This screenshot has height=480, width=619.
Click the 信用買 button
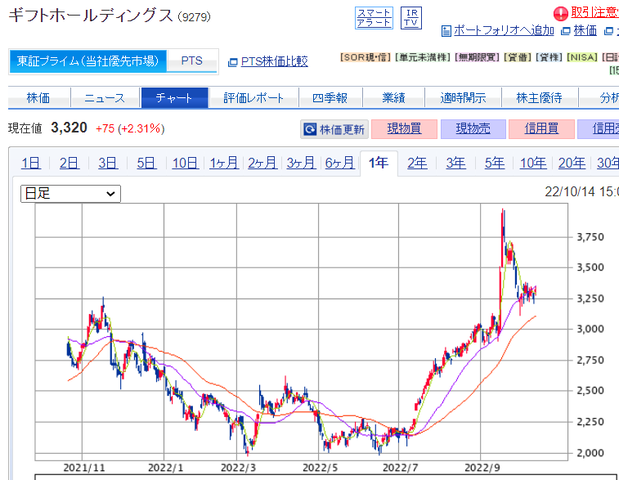(x=542, y=129)
